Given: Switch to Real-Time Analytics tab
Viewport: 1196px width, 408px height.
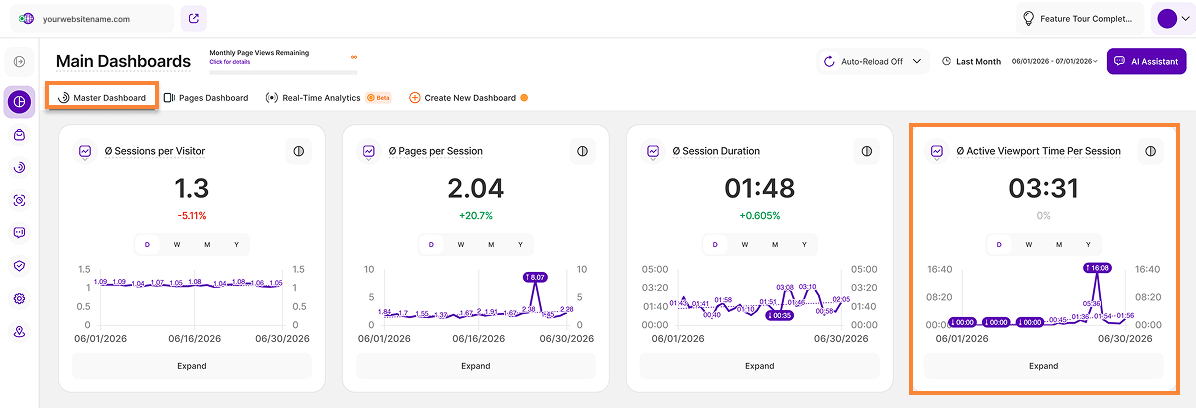Looking at the screenshot, I should point(328,98).
